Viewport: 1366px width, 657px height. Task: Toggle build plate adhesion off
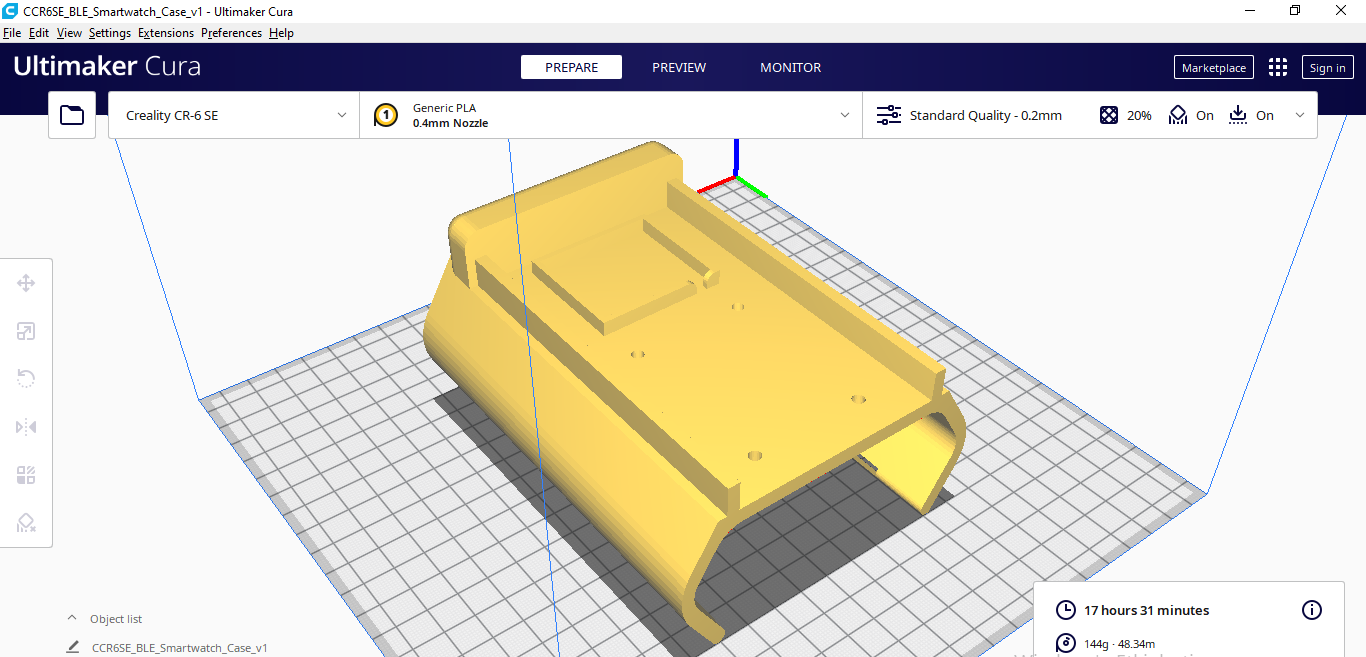coord(1251,115)
